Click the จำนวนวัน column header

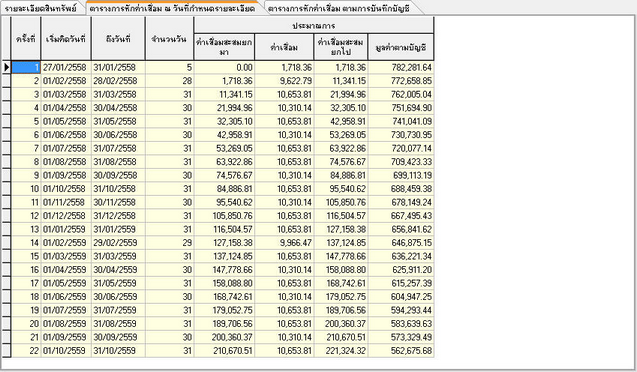point(169,39)
